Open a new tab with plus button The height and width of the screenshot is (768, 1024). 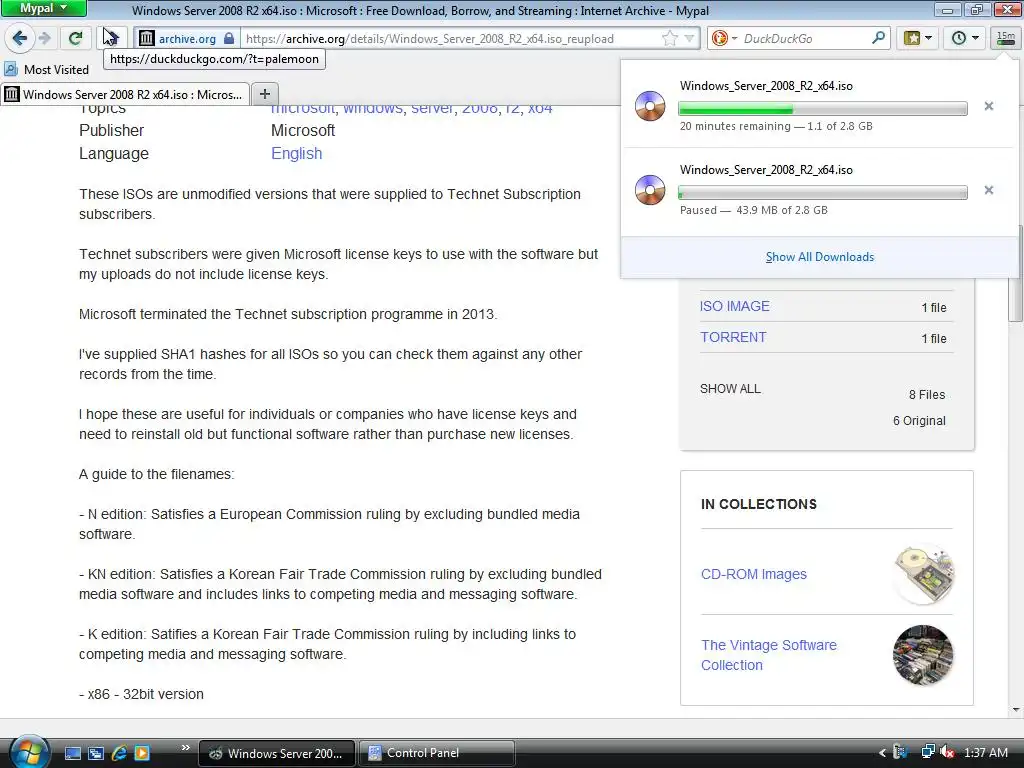coord(264,94)
